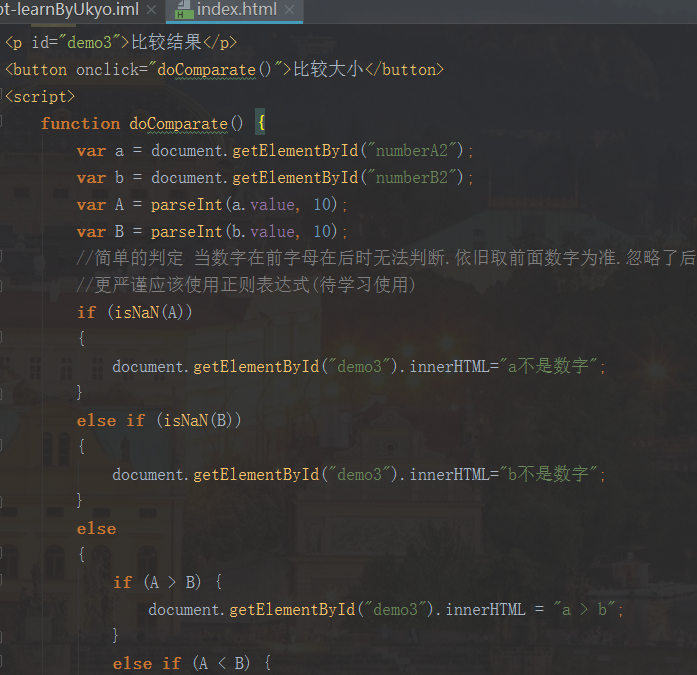Screen dimensions: 697x675
Task: Click the "b不是数字" string
Action: pyautogui.click(x=549, y=475)
